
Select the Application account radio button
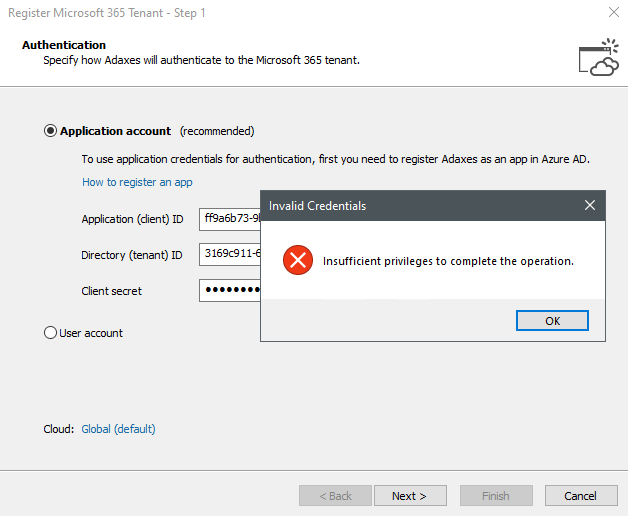(50, 131)
